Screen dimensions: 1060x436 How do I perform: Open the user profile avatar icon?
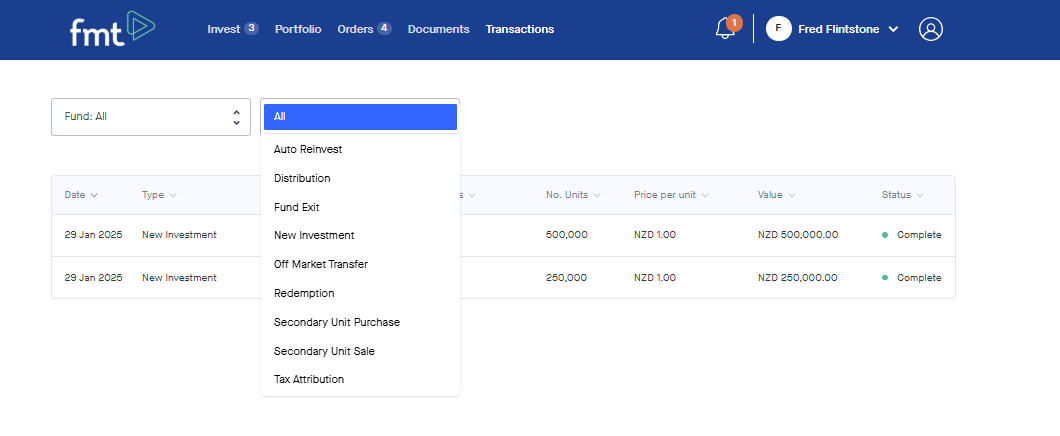click(x=930, y=29)
